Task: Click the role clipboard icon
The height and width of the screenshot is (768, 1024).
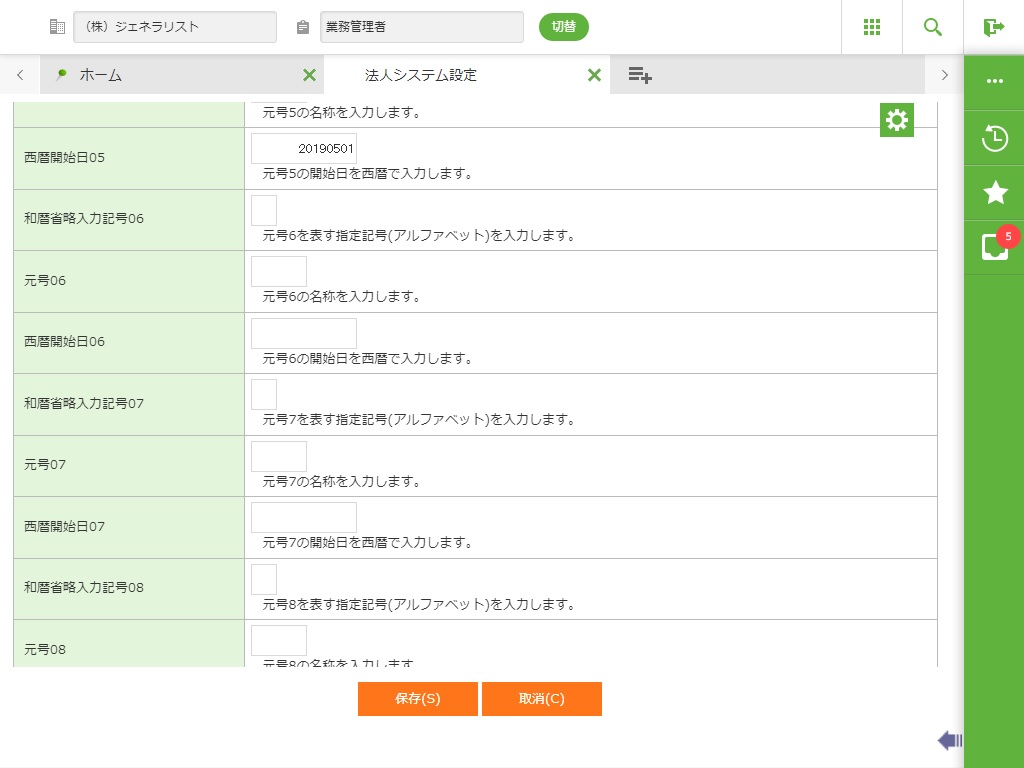Action: click(x=302, y=27)
